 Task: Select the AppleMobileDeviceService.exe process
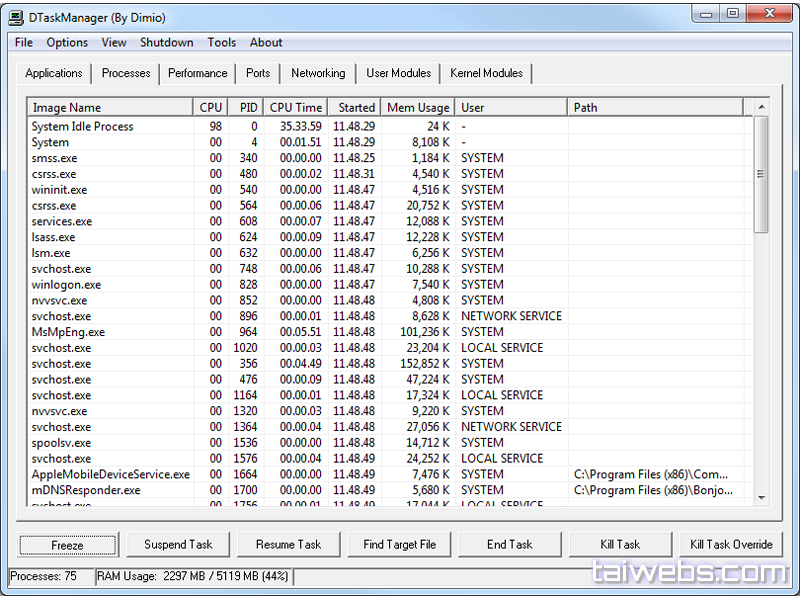[110, 474]
